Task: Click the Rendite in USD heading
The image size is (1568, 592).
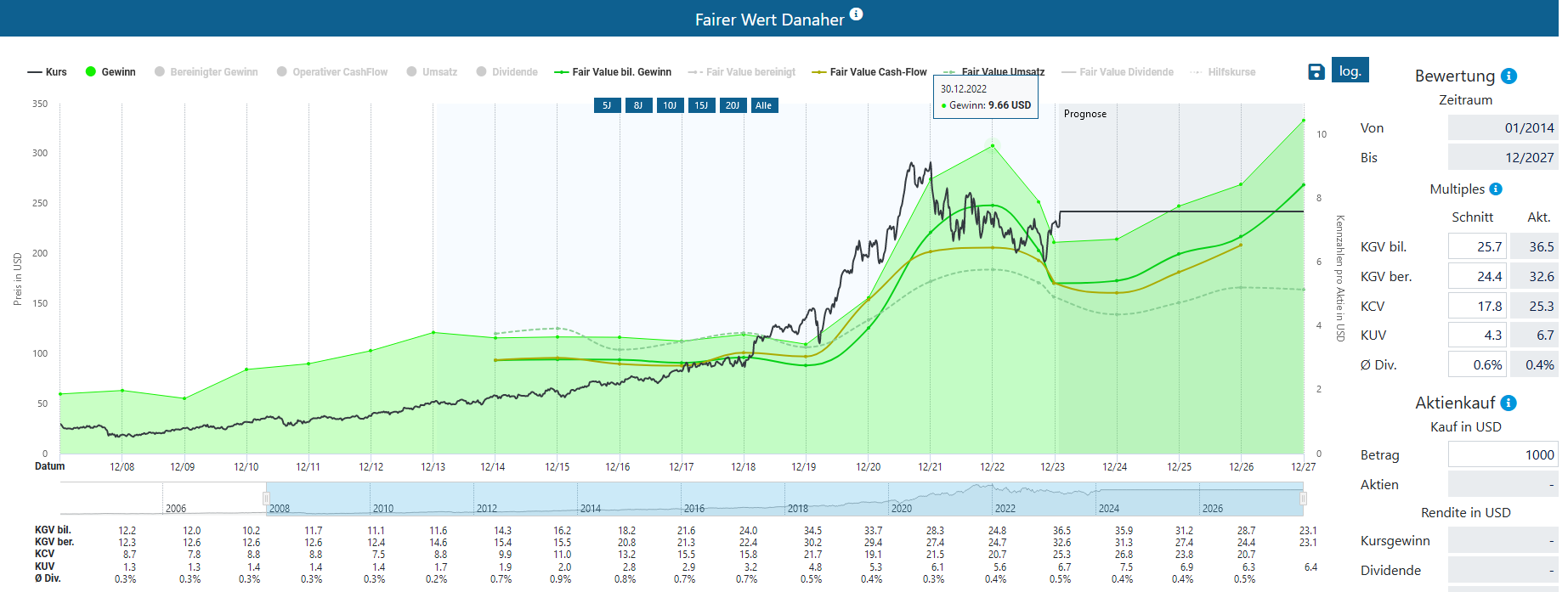Action: [1466, 513]
